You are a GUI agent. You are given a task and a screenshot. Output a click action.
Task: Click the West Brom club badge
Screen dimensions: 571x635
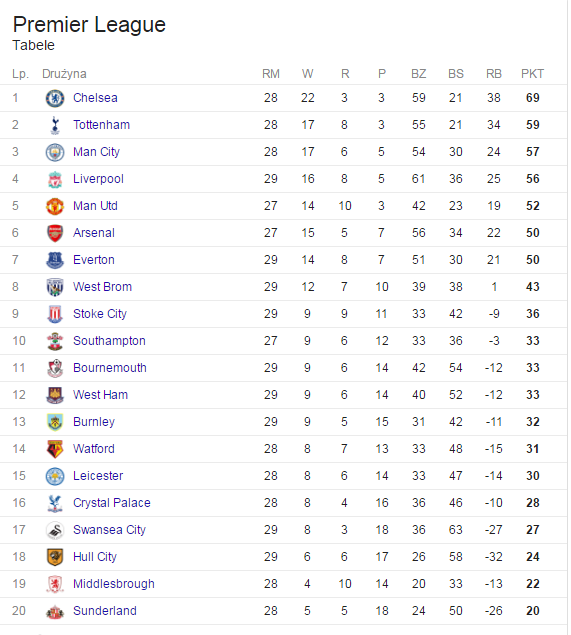pyautogui.click(x=55, y=287)
